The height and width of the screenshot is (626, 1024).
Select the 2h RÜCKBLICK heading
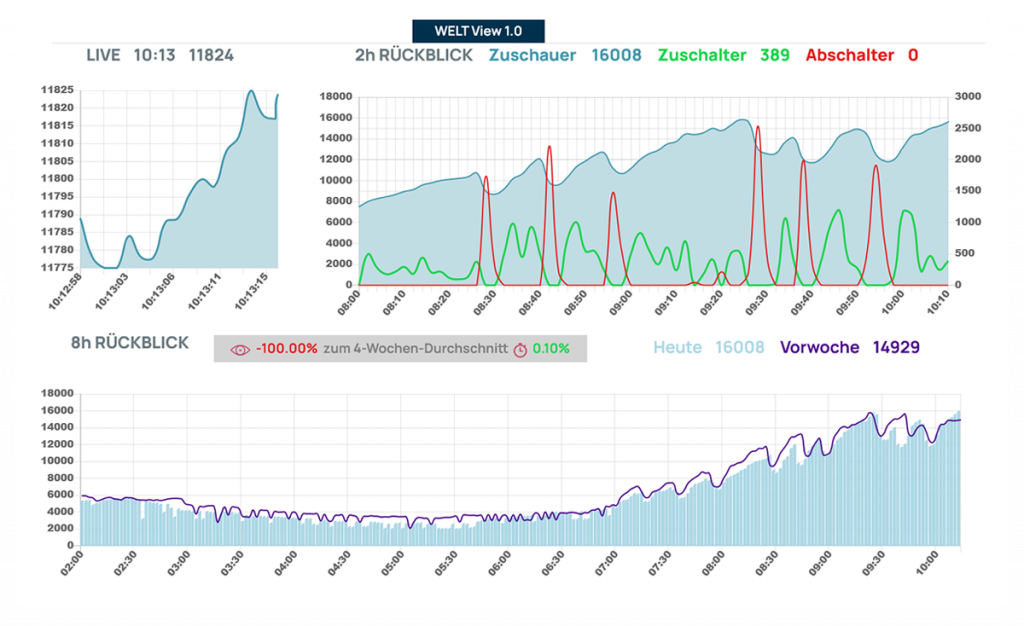tap(413, 55)
